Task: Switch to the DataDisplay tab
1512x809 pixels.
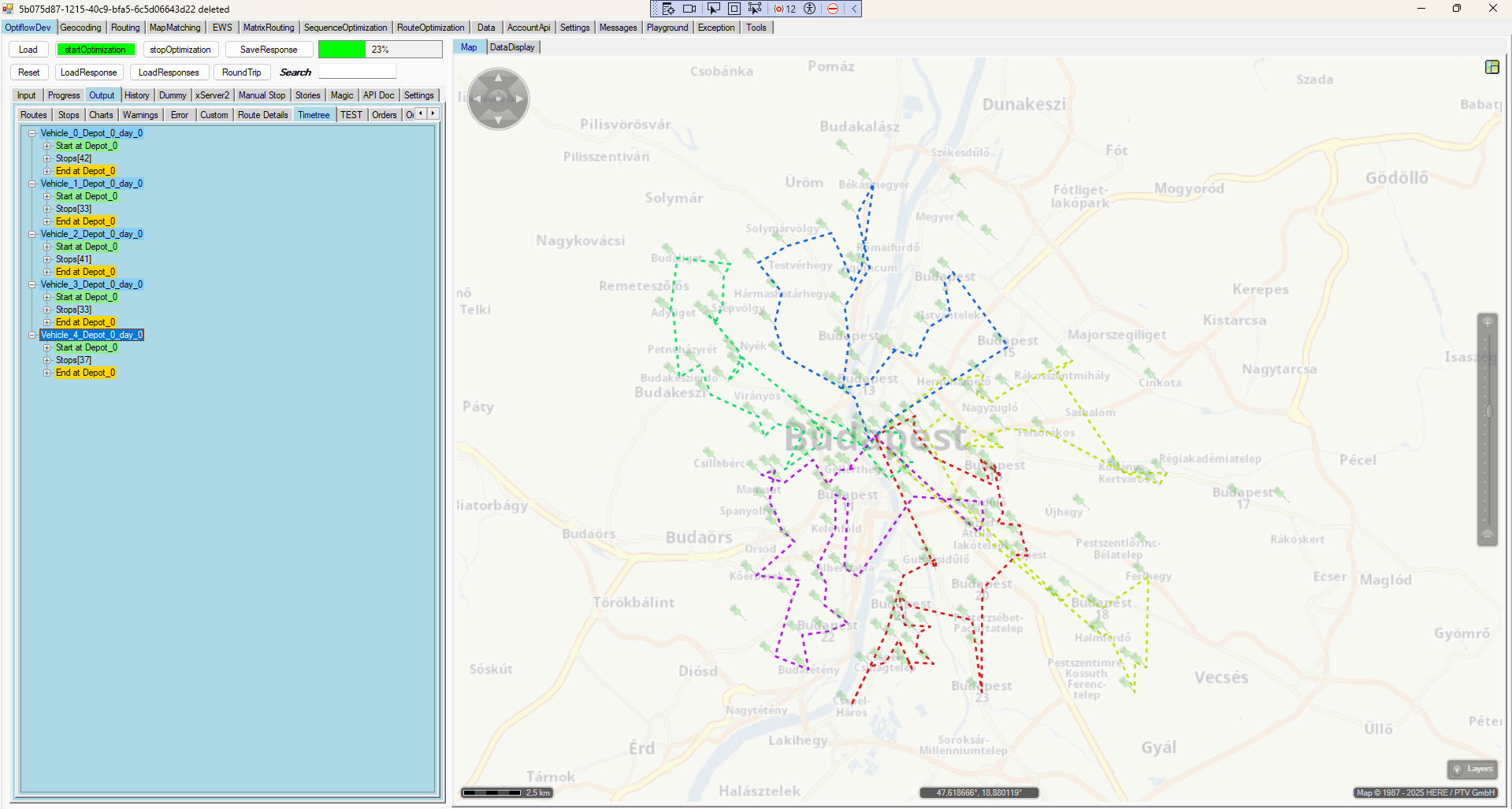Action: (x=512, y=47)
